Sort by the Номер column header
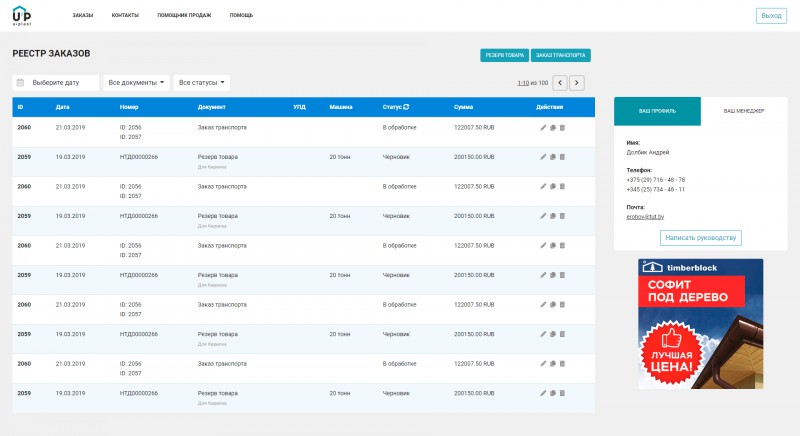 pos(129,107)
